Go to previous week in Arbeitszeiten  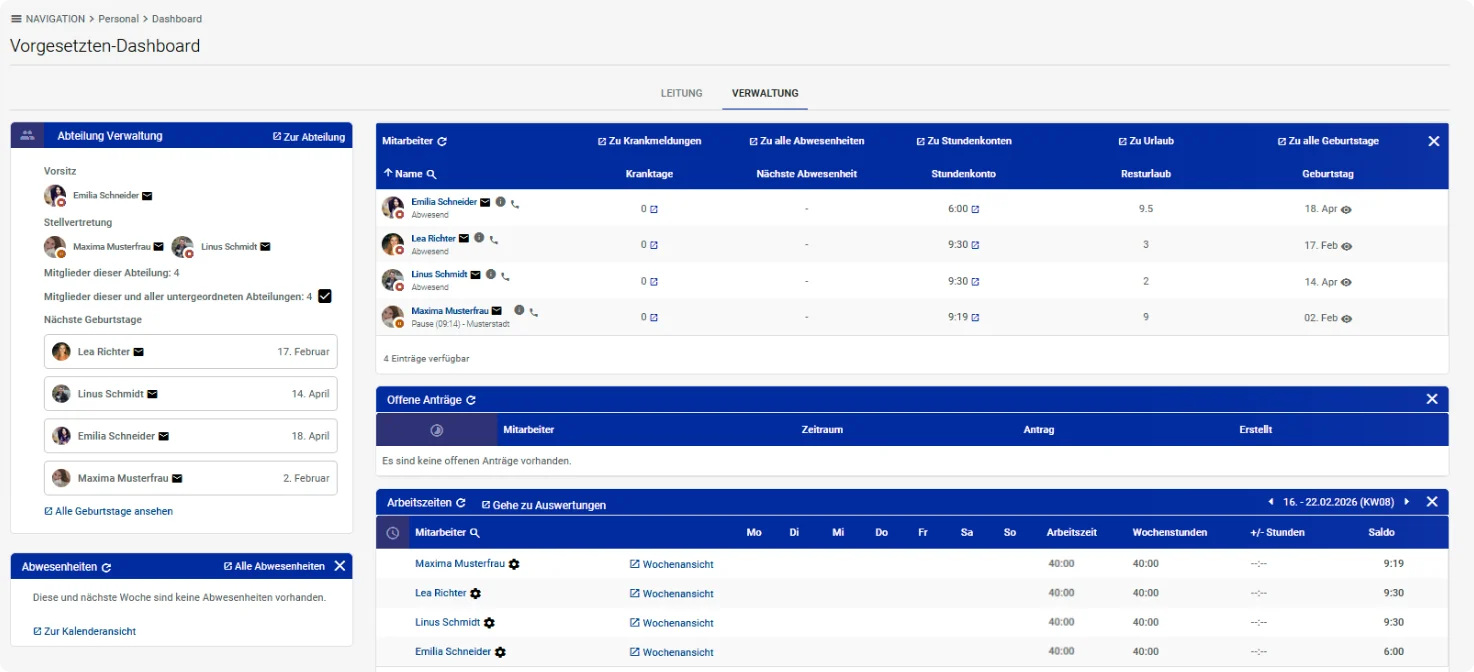1271,502
